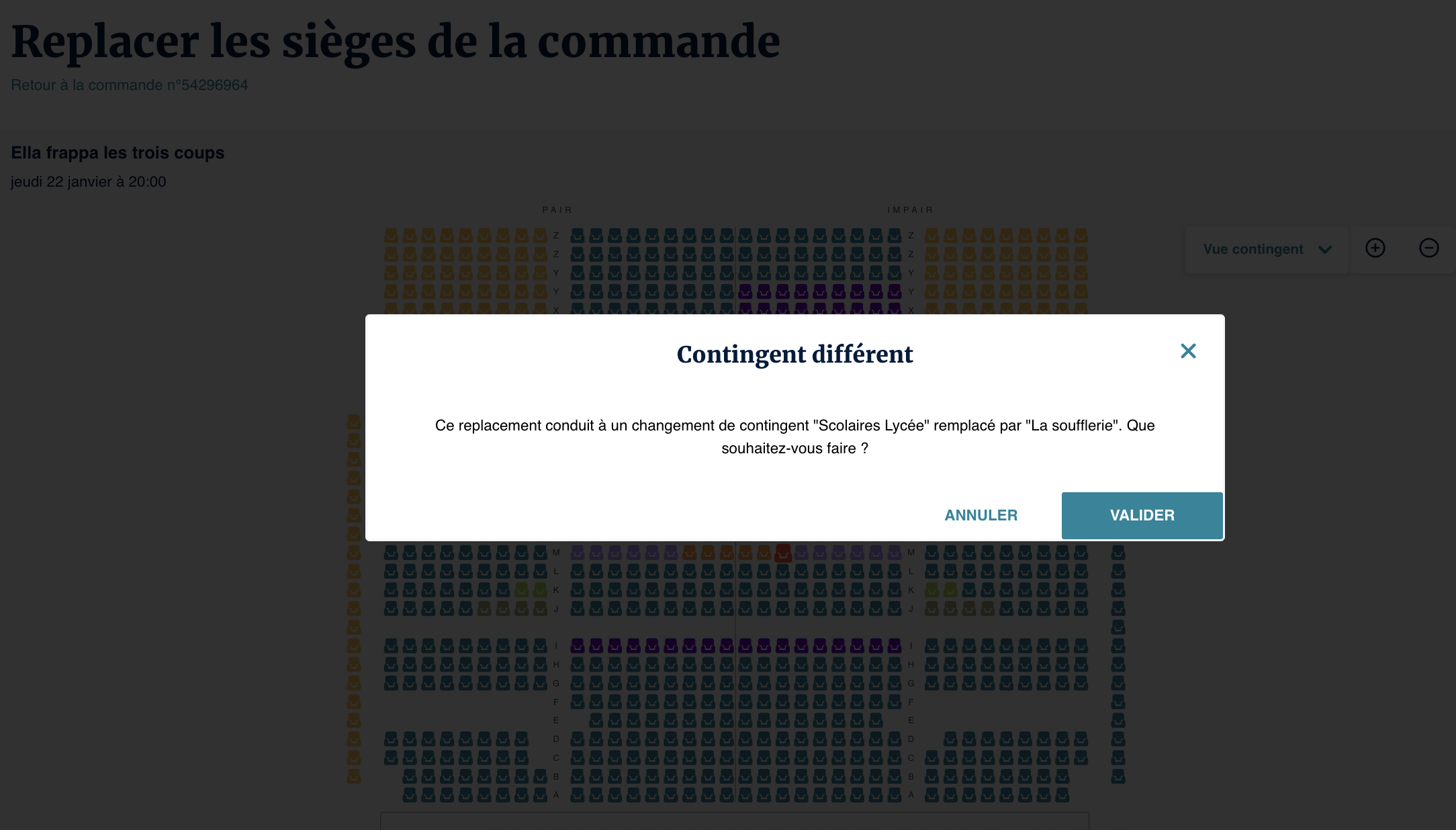Choose the leftmost purple seat in row I
The width and height of the screenshot is (1456, 830).
tap(577, 646)
